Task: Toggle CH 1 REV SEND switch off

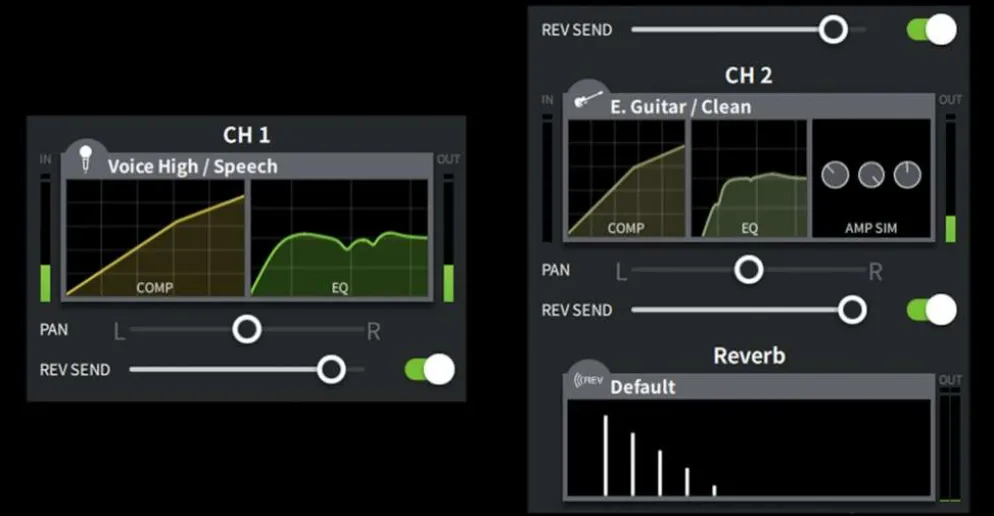Action: [430, 370]
